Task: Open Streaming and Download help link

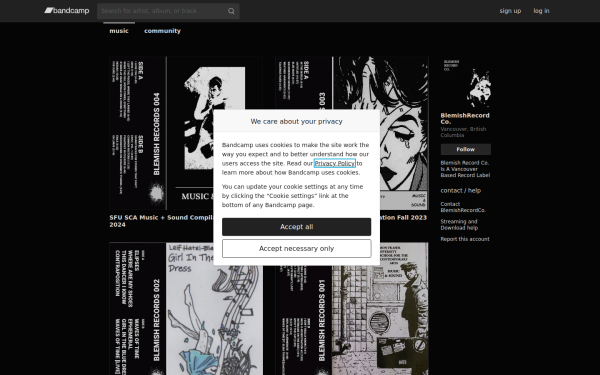Action: 459,225
